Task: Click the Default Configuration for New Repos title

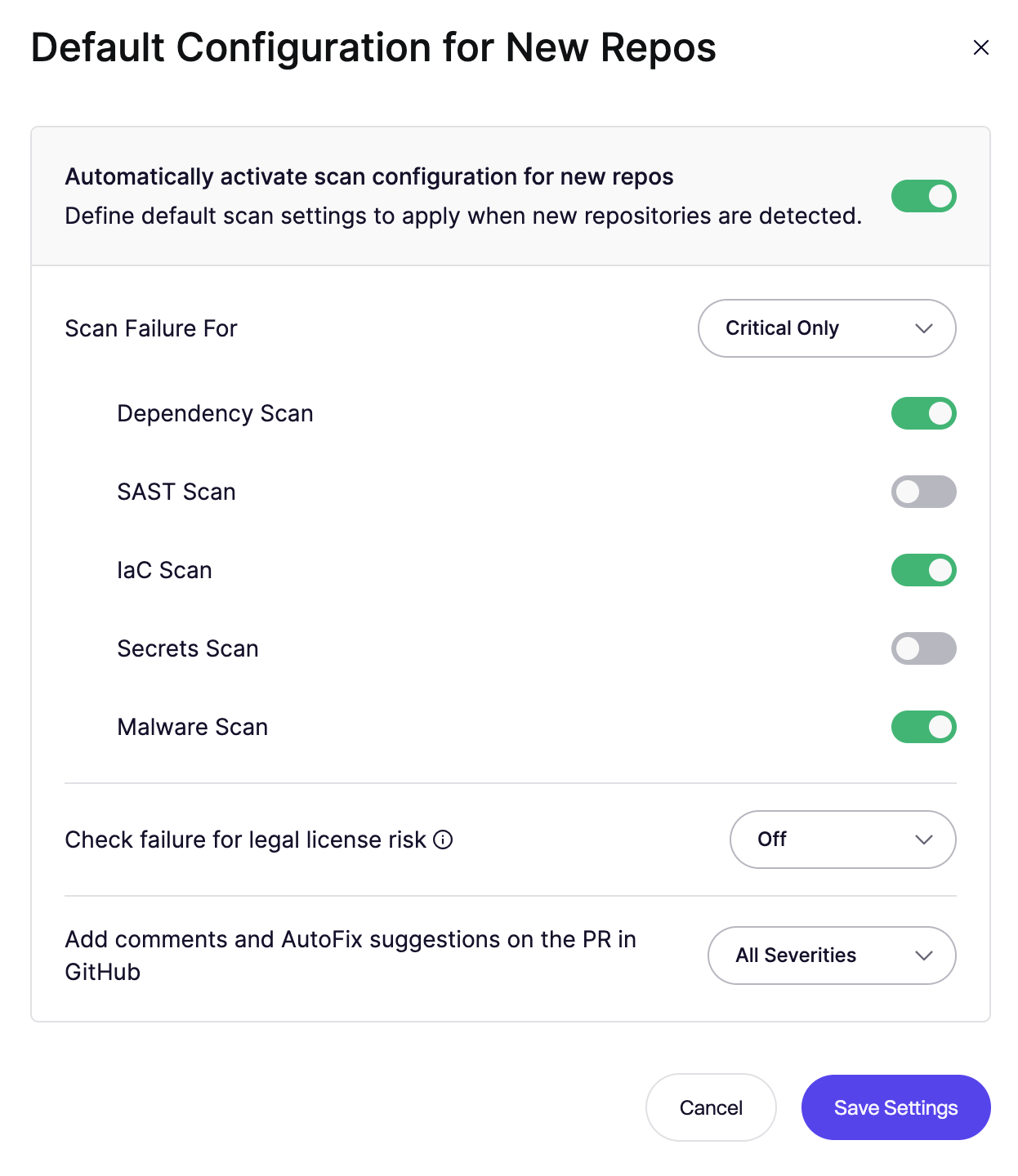Action: click(373, 47)
